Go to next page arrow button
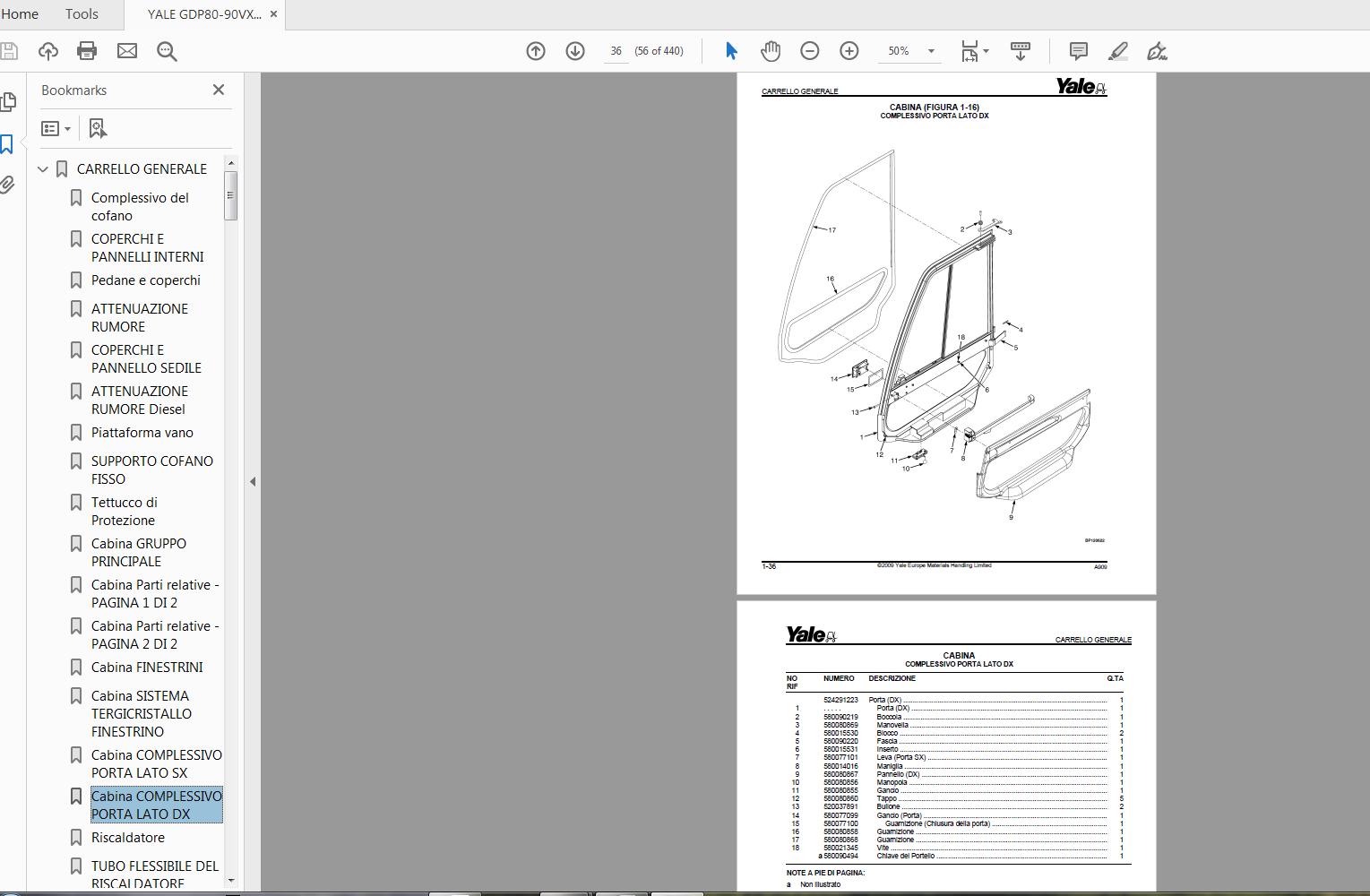The height and width of the screenshot is (896, 1370). (575, 51)
